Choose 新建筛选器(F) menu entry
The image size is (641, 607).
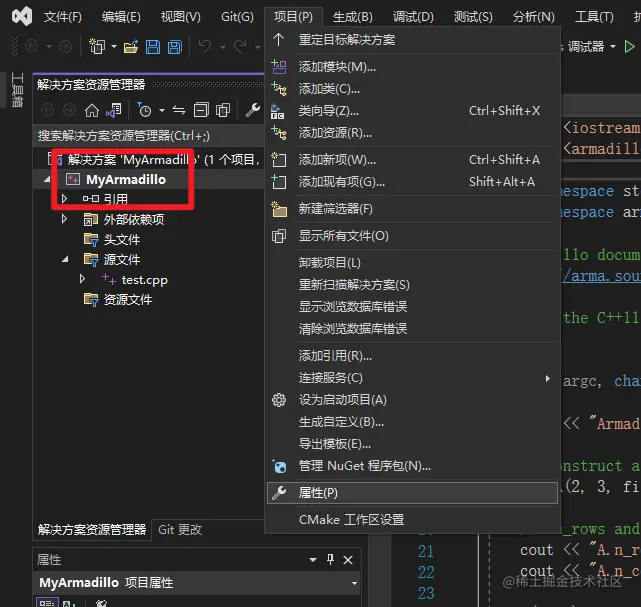click(x=413, y=209)
